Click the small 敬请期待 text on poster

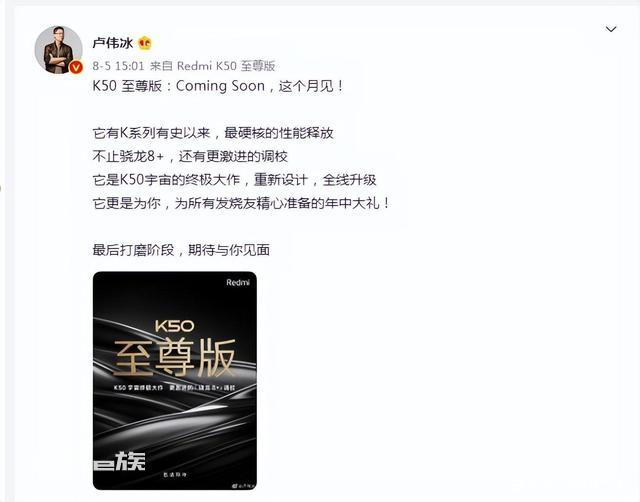[x=175, y=475]
